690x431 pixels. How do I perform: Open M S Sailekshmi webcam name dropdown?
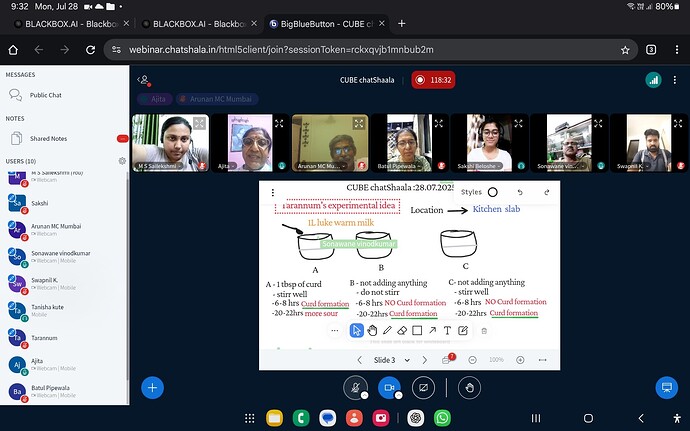(160, 166)
